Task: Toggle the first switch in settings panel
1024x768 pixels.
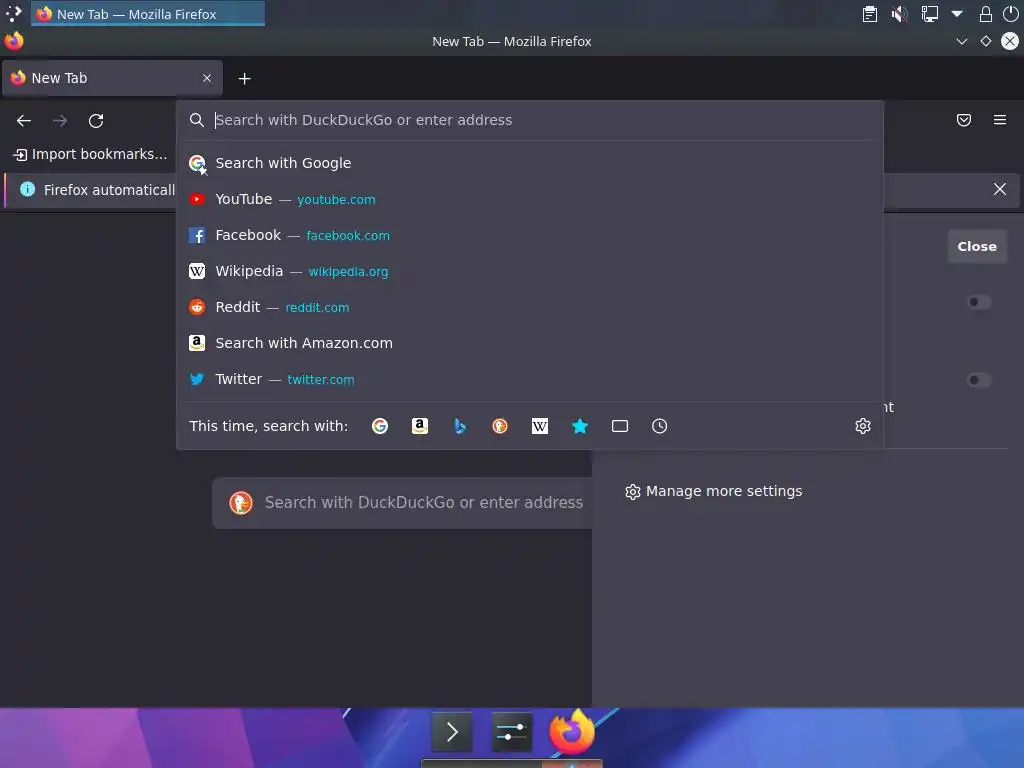Action: (979, 302)
